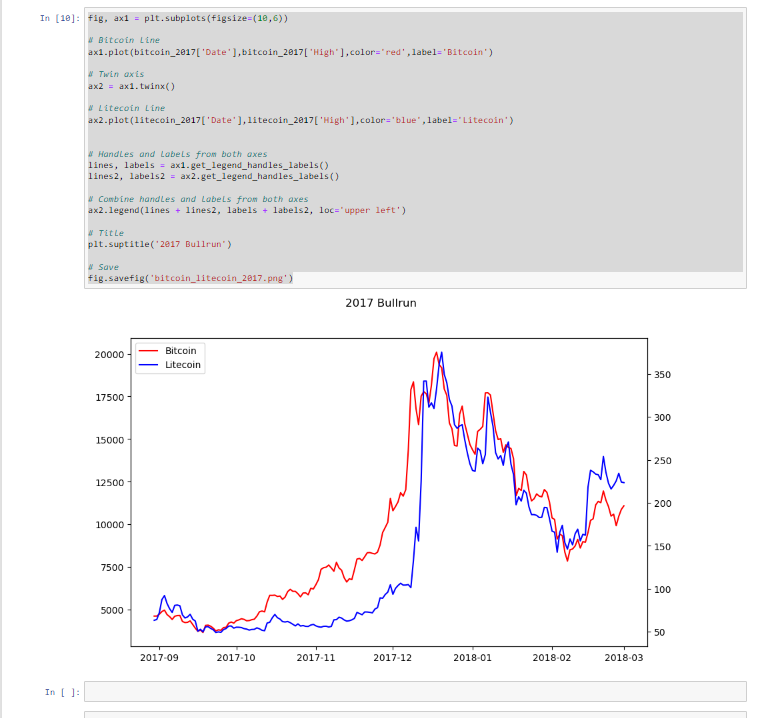This screenshot has width=762, height=718.
Task: Click the 17500 left axis label
Action: point(109,397)
